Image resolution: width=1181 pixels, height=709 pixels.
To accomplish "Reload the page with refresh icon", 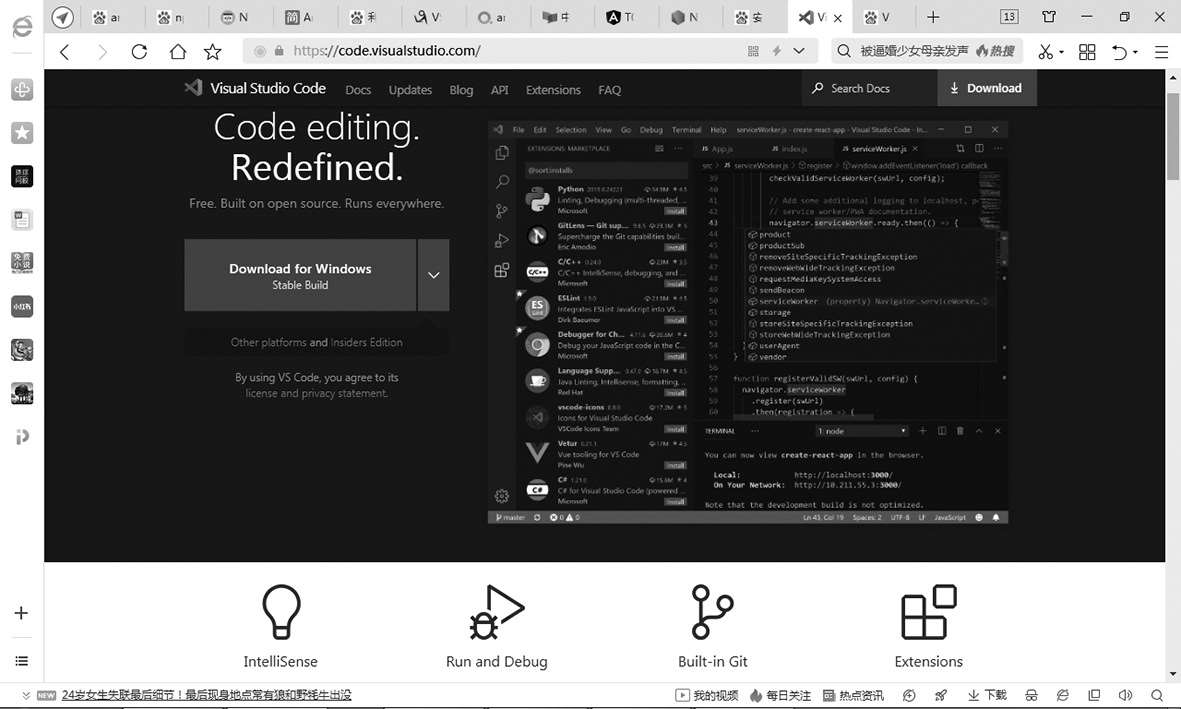I will 139,52.
